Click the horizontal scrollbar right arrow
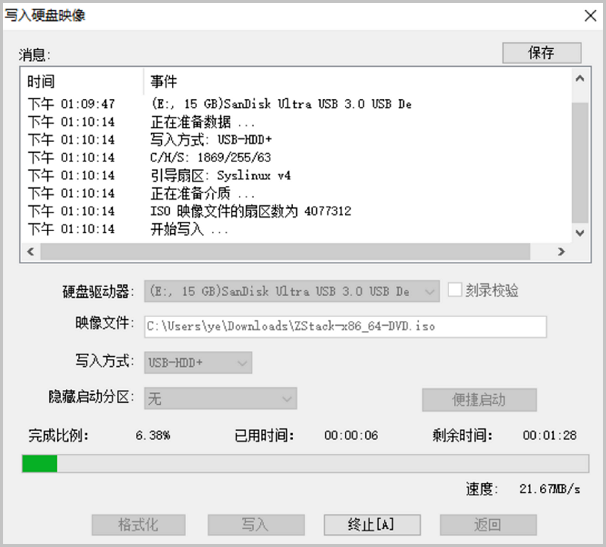Viewport: 606px width, 547px height. [x=562, y=252]
